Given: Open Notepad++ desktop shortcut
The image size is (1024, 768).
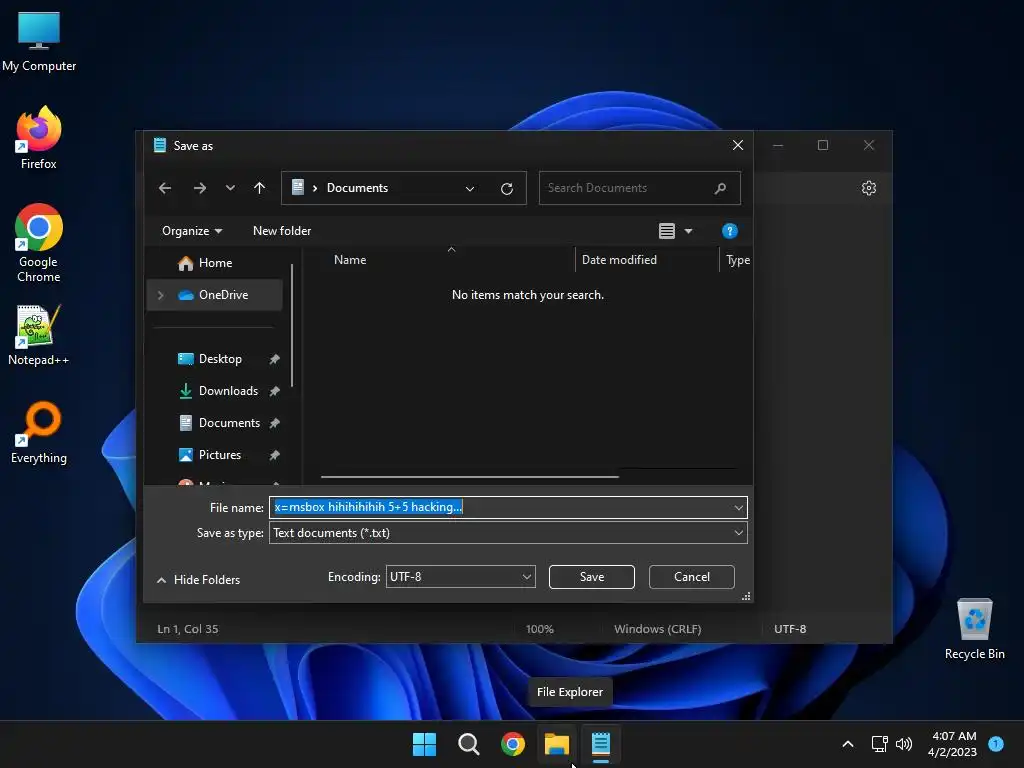Looking at the screenshot, I should point(39,335).
